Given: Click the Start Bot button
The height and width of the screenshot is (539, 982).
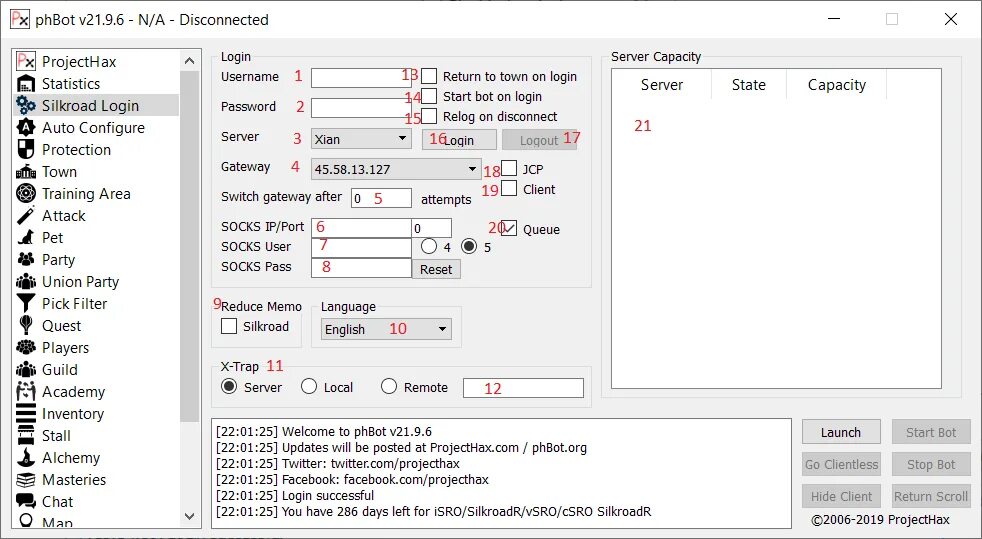Looking at the screenshot, I should click(931, 433).
